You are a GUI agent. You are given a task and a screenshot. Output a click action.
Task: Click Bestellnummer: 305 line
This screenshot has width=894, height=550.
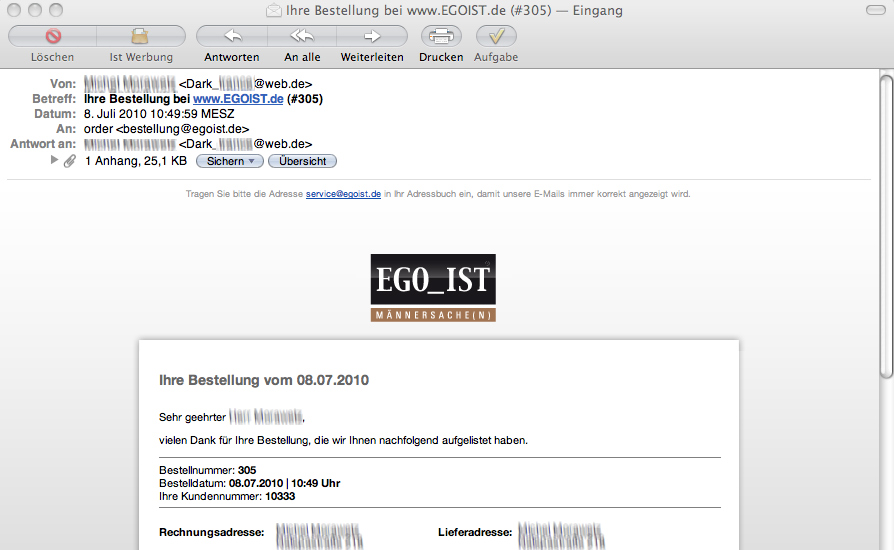[x=208, y=470]
